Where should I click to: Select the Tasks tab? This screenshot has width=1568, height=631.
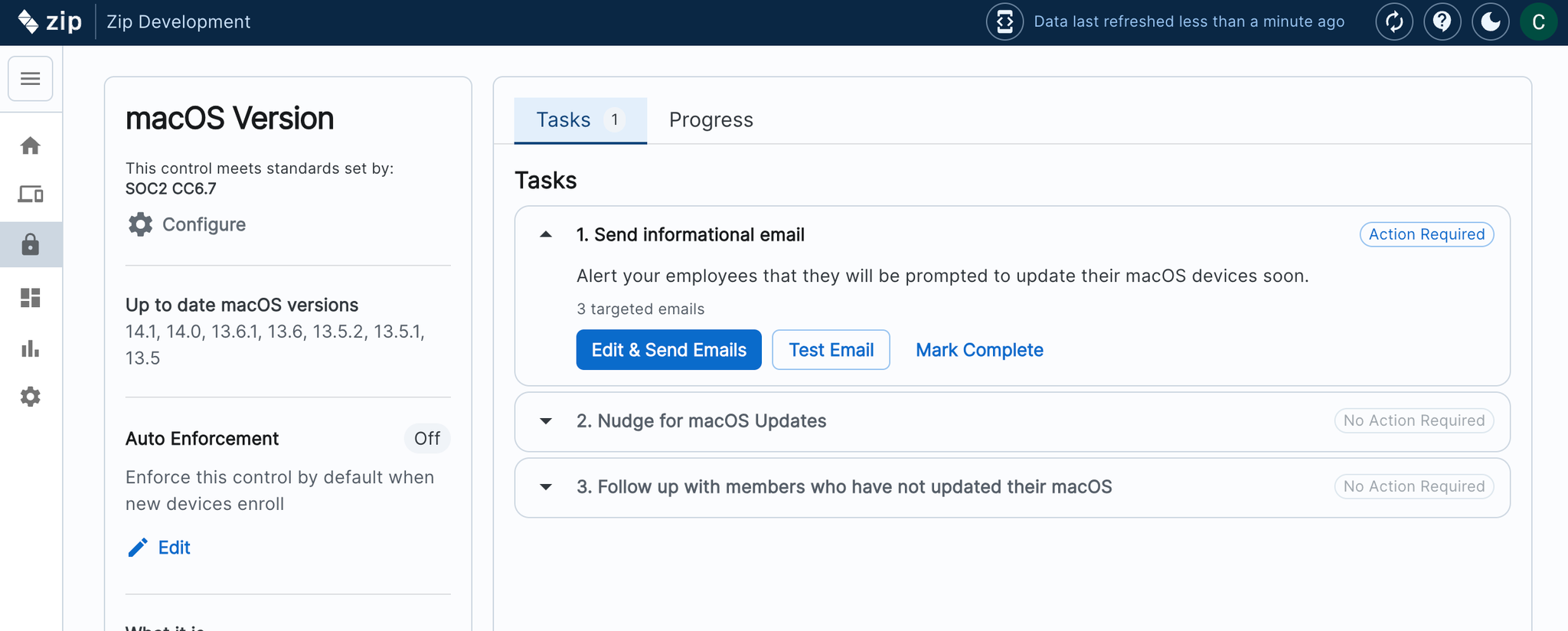pyautogui.click(x=580, y=120)
